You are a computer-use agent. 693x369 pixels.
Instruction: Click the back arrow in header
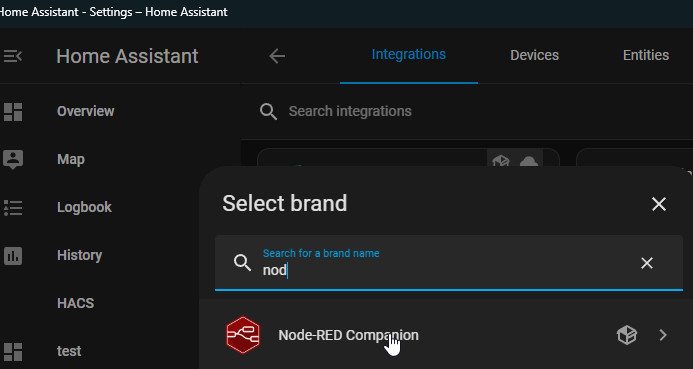pyautogui.click(x=277, y=56)
